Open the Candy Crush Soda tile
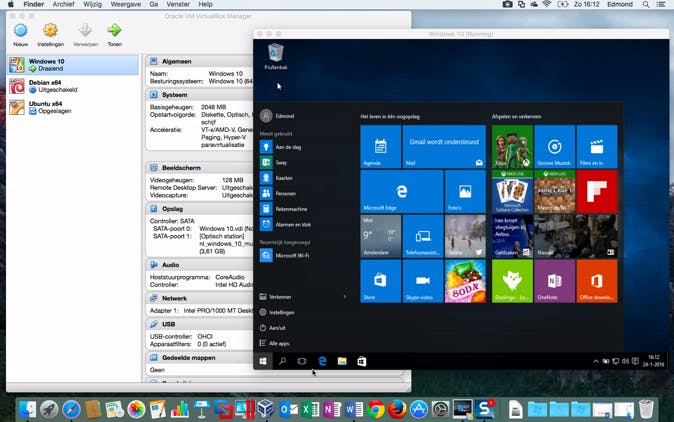Screen dimensions: 674x422 [x=465, y=281]
